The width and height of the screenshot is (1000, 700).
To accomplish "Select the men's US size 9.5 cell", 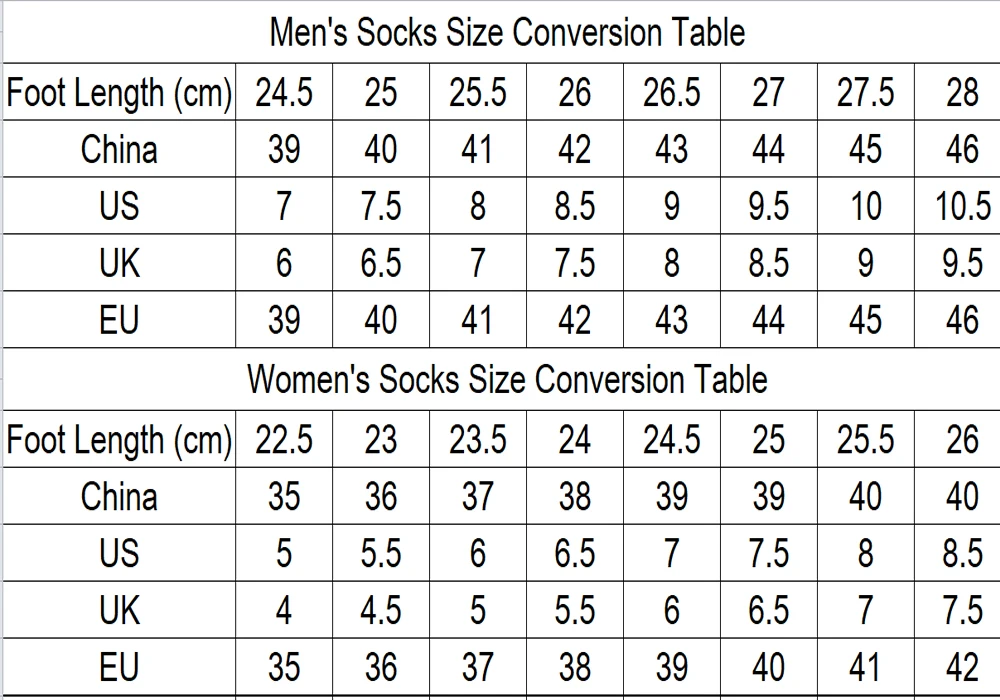I will [768, 206].
